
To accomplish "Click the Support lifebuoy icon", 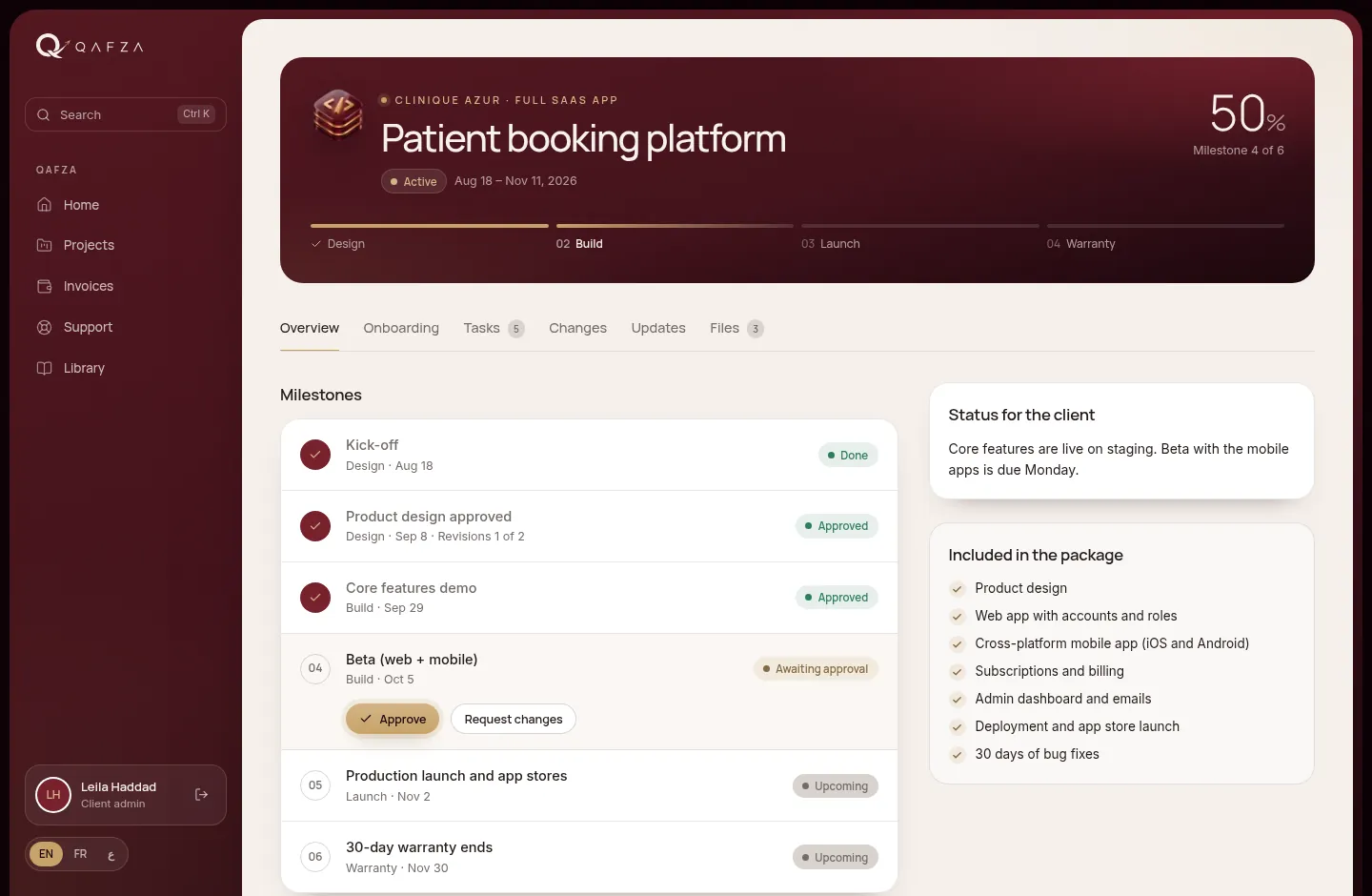I will point(44,327).
